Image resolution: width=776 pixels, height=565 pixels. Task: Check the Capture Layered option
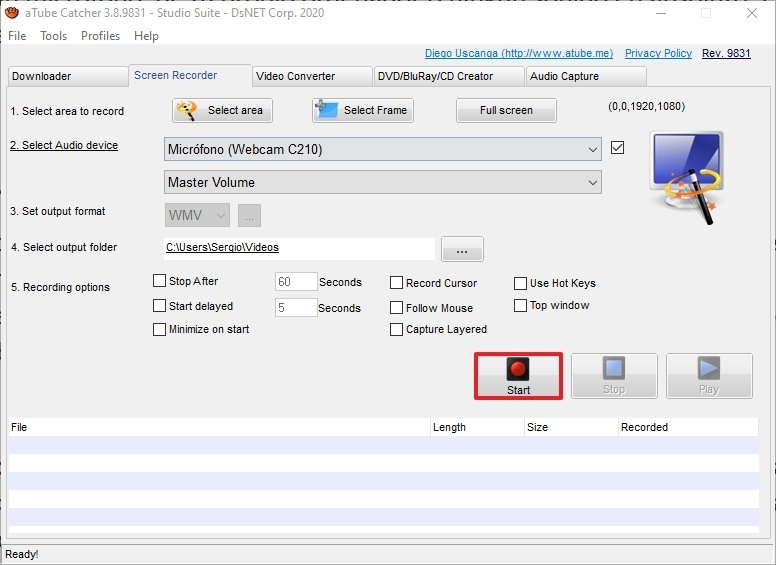coord(396,330)
